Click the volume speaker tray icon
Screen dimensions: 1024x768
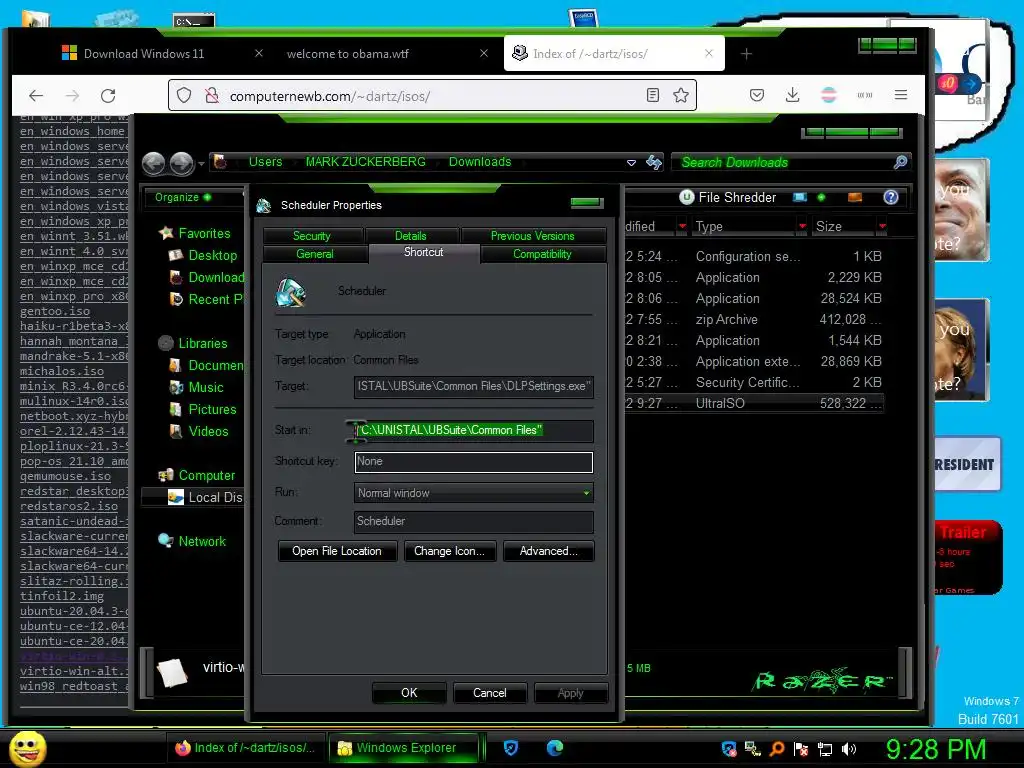tap(848, 749)
